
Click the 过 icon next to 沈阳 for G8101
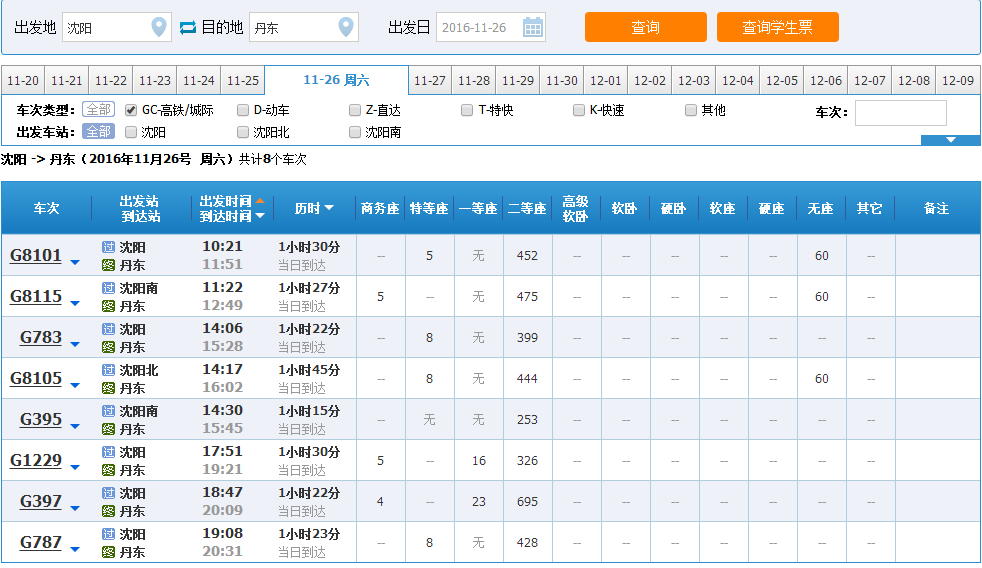tap(108, 247)
